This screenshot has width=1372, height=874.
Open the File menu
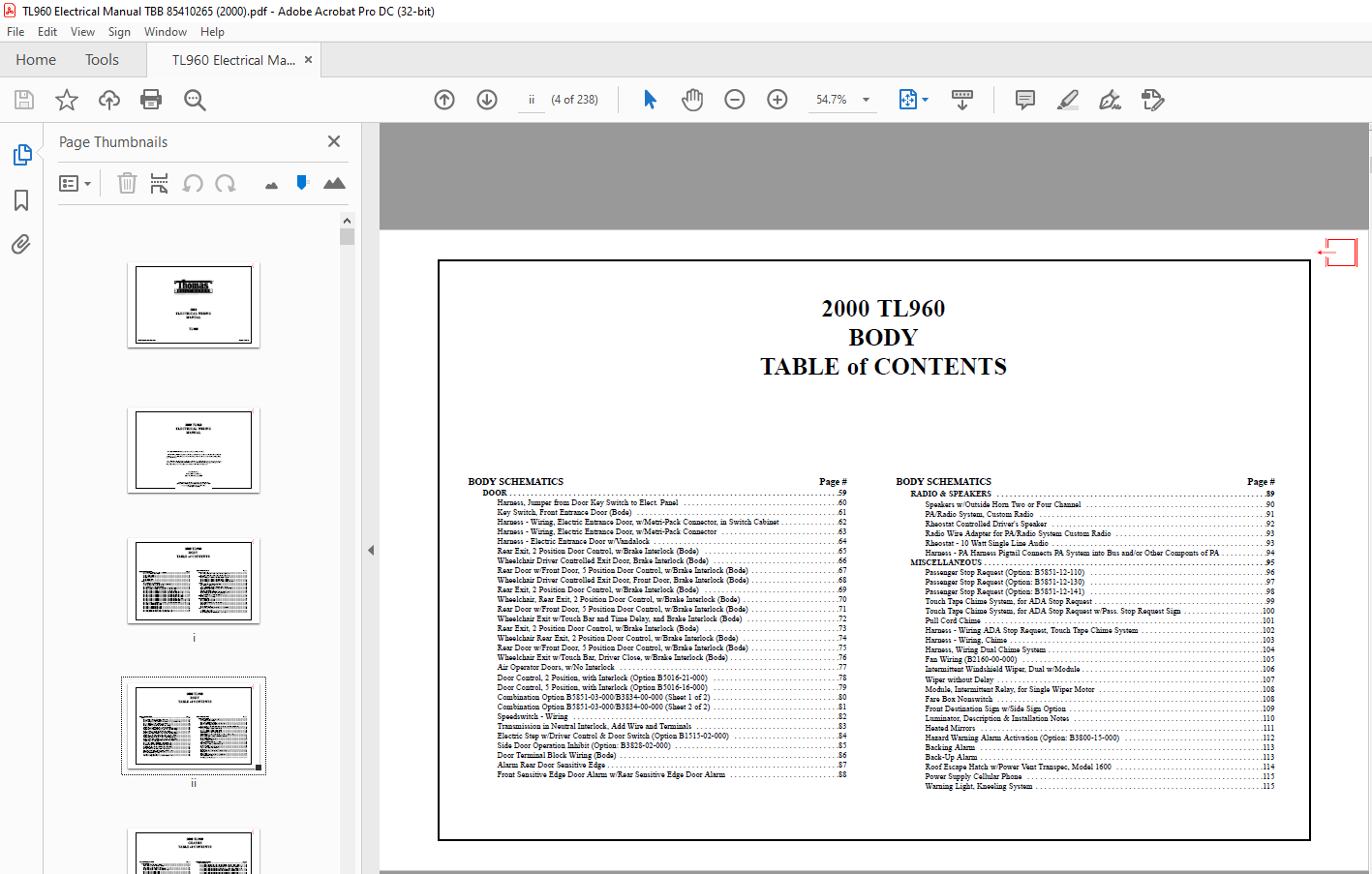click(x=15, y=32)
